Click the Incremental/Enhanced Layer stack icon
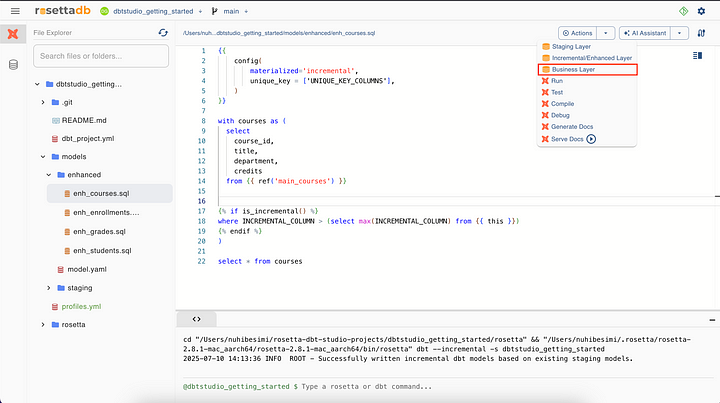720x403 pixels. tap(546, 58)
